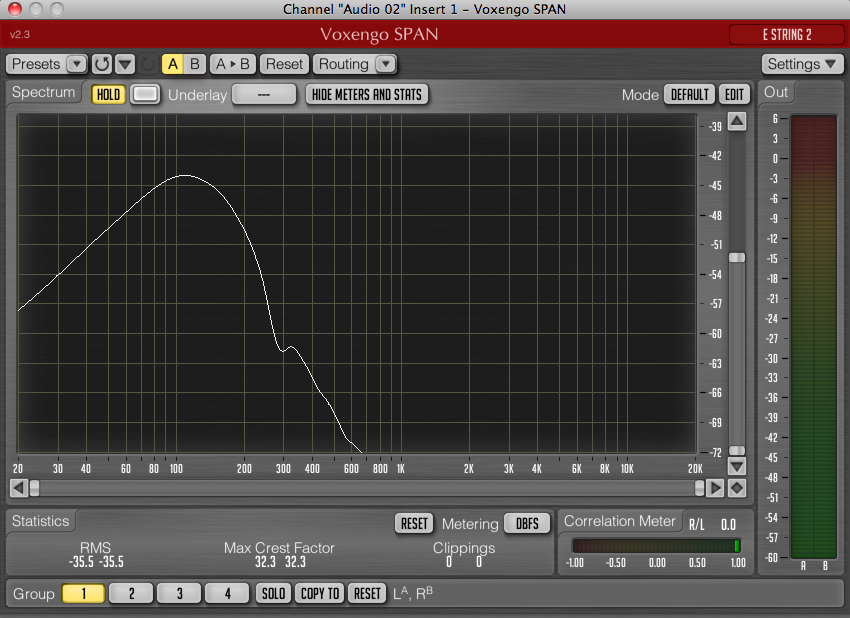
Task: Click the COPY TO button
Action: tap(320, 594)
